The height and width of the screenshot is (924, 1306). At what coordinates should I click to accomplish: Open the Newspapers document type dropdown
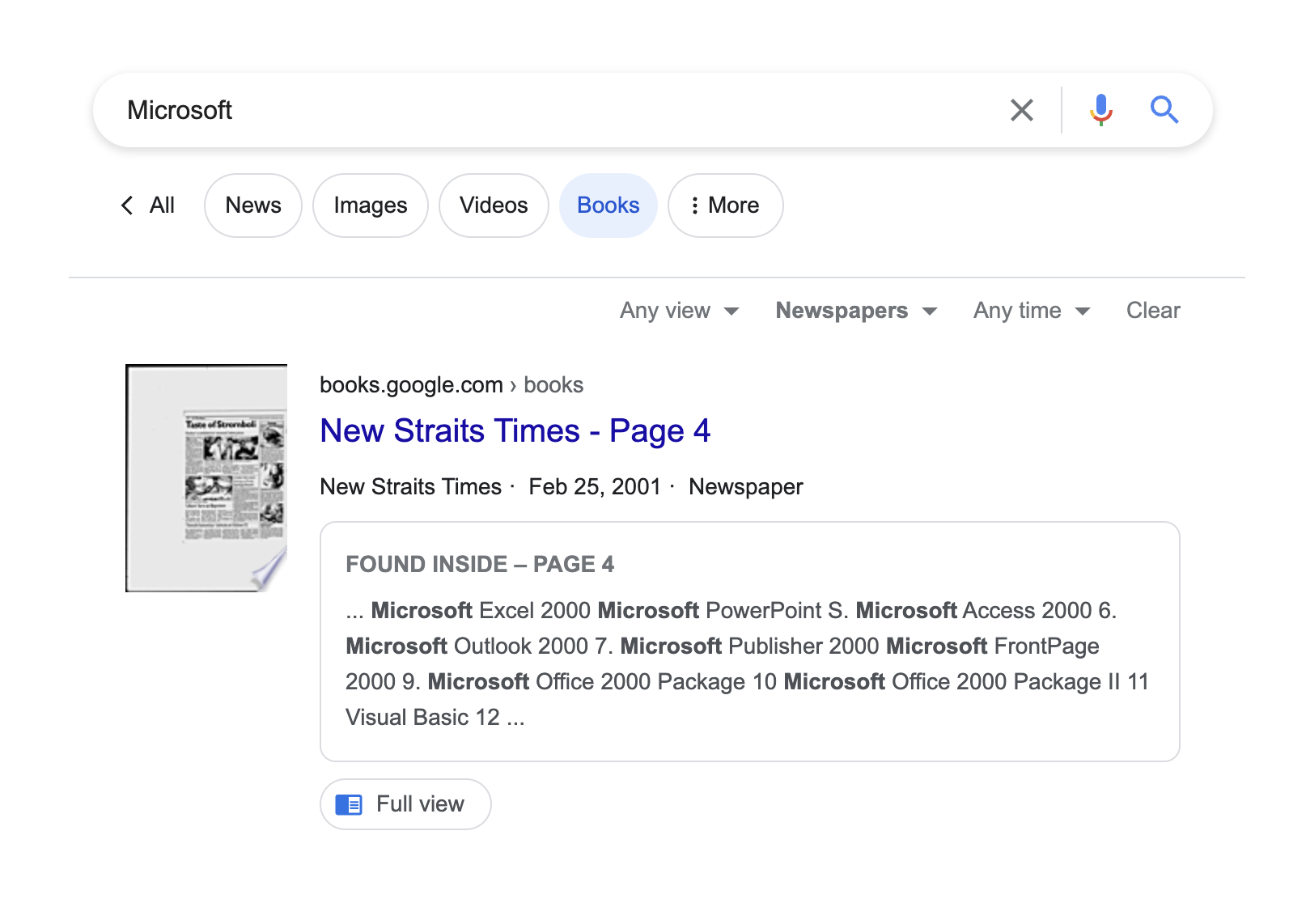click(856, 311)
